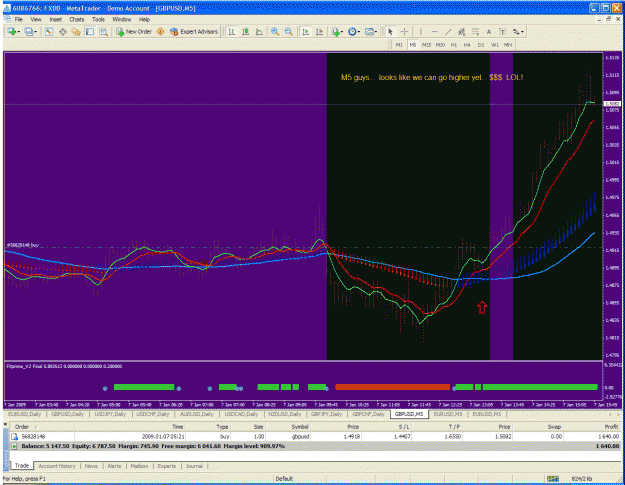Toggle Expert Advisors on or off
The width and height of the screenshot is (625, 485).
(194, 31)
